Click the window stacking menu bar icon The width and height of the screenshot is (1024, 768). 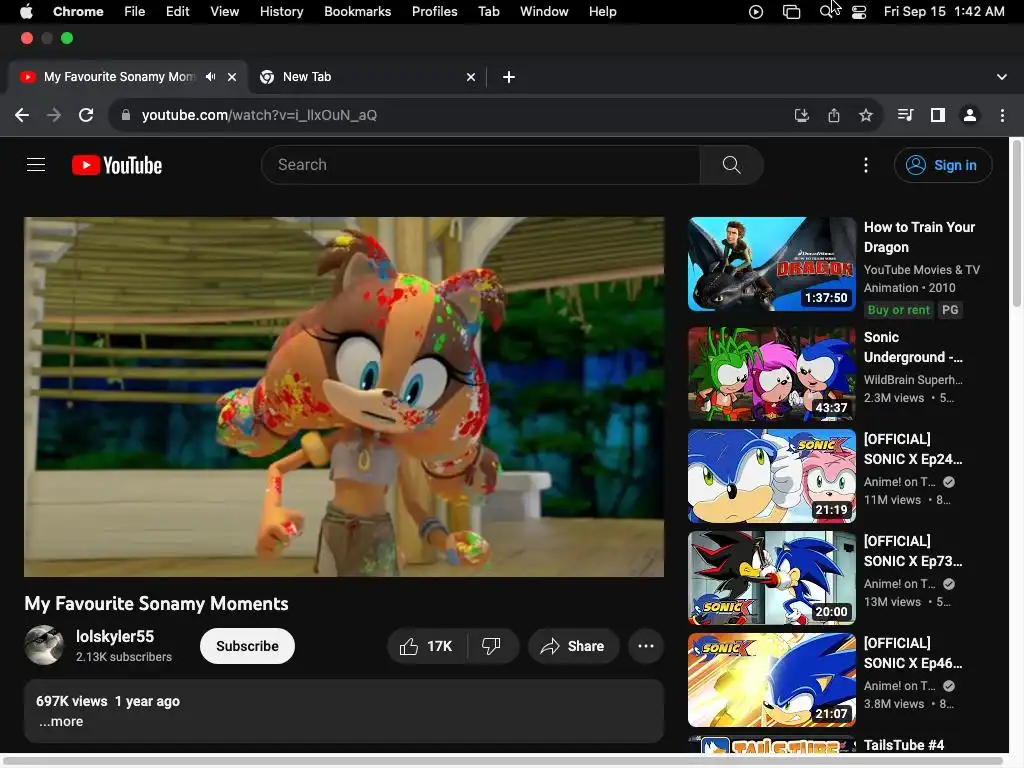792,12
